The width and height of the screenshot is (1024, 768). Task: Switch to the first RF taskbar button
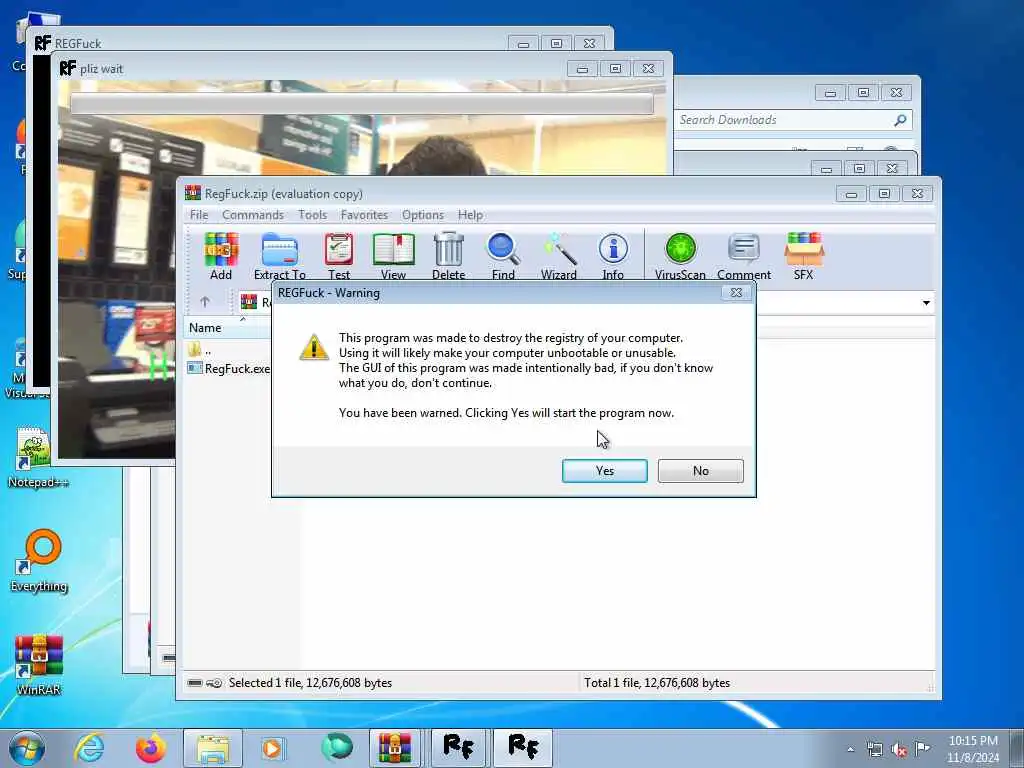click(458, 748)
